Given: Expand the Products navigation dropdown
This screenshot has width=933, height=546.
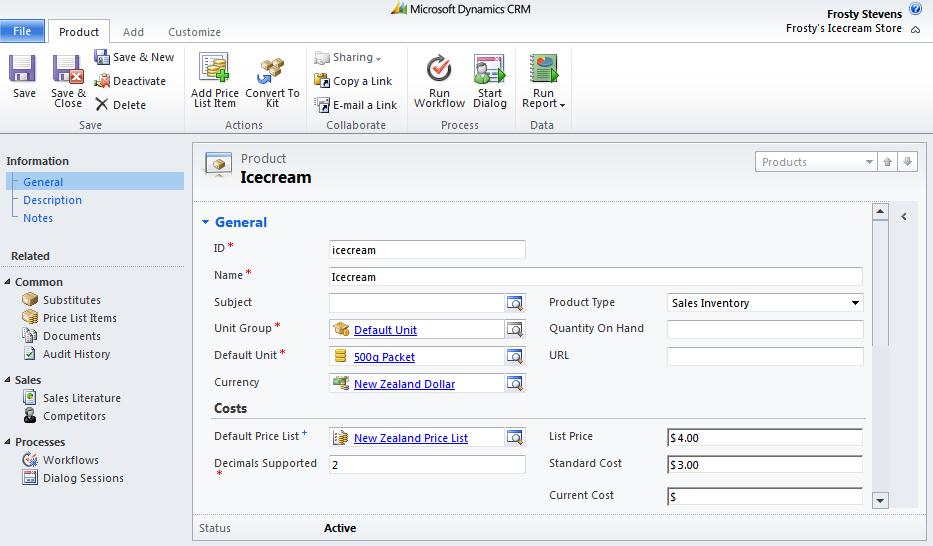Looking at the screenshot, I should 869,162.
